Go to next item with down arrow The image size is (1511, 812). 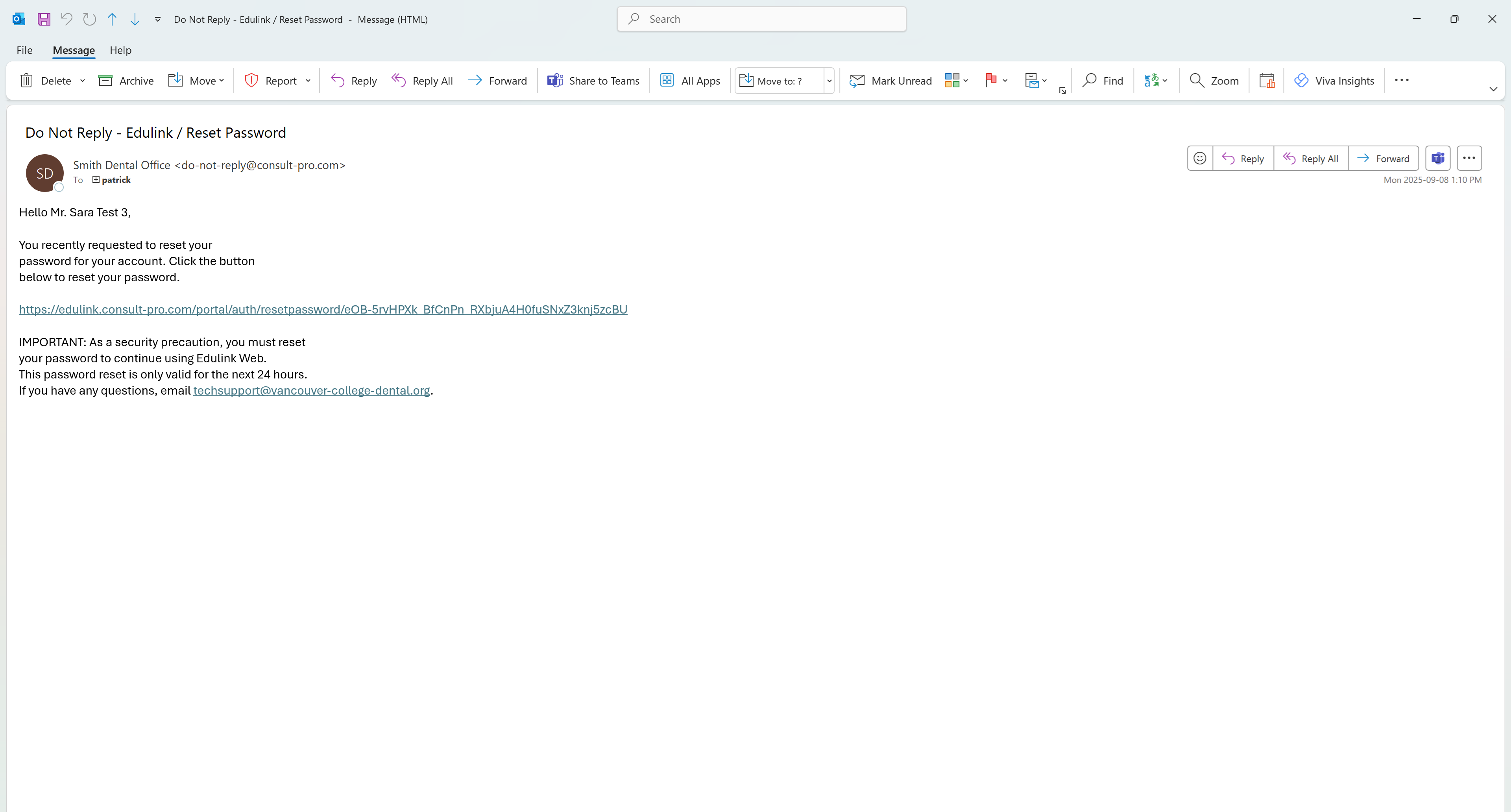tap(135, 19)
